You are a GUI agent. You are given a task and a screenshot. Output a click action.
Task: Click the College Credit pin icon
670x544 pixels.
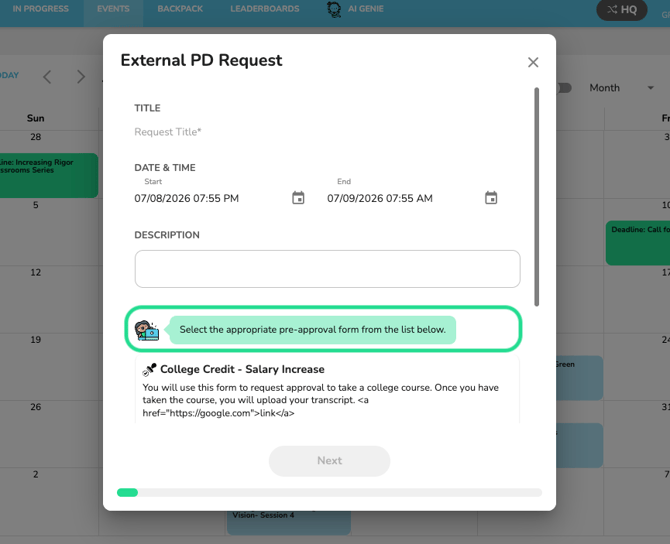pos(149,370)
